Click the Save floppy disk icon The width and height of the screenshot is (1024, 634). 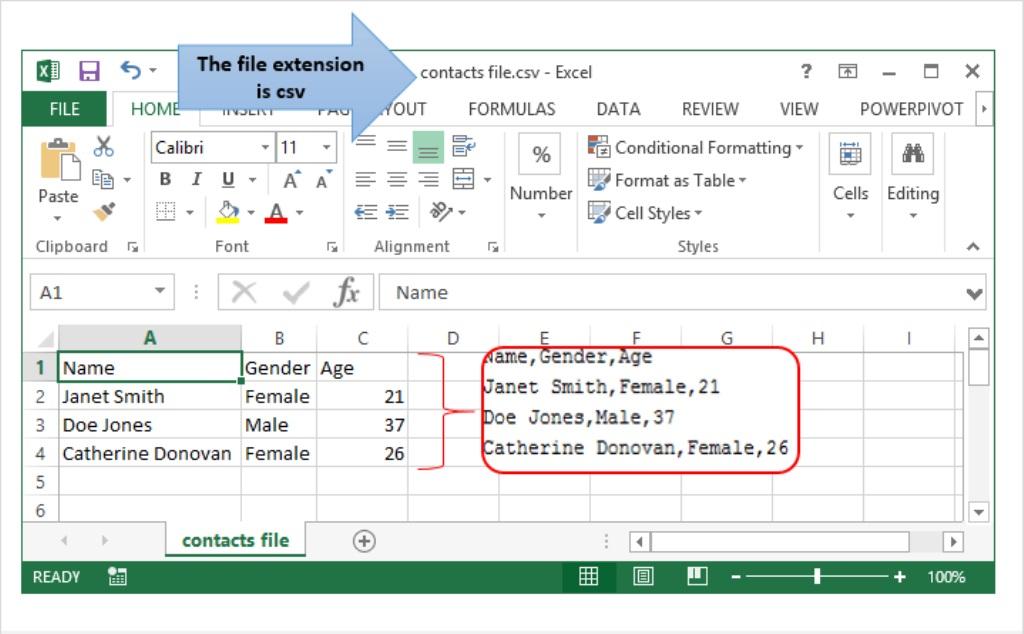pos(89,71)
